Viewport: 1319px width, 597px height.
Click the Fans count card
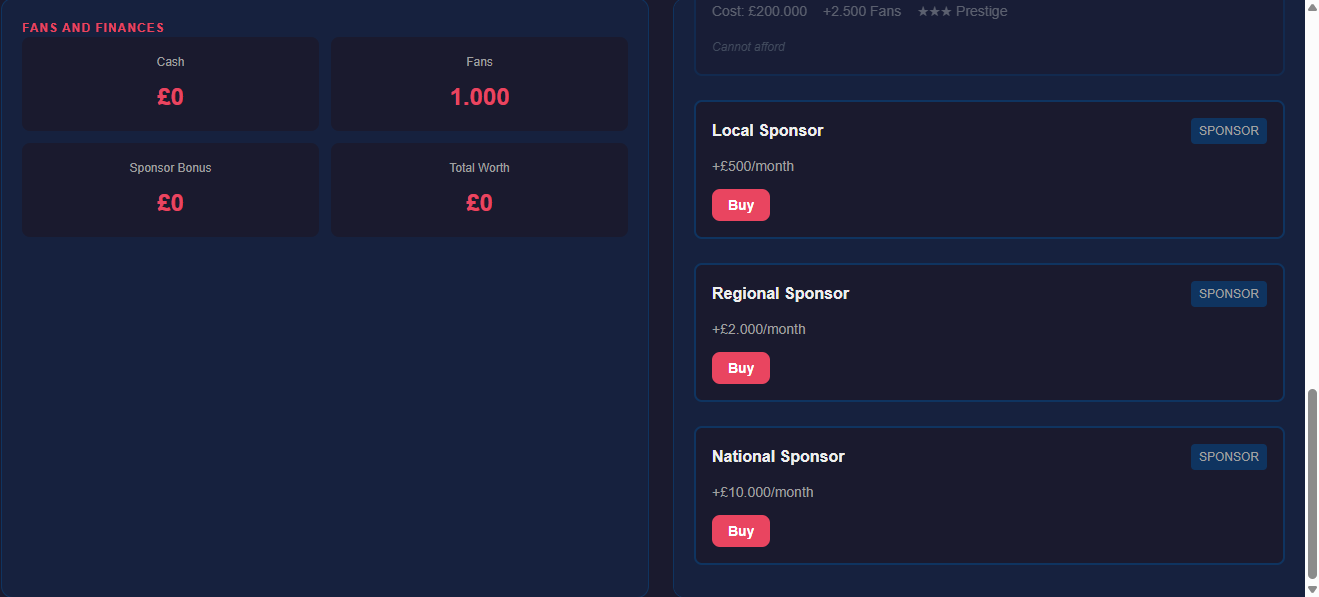479,84
